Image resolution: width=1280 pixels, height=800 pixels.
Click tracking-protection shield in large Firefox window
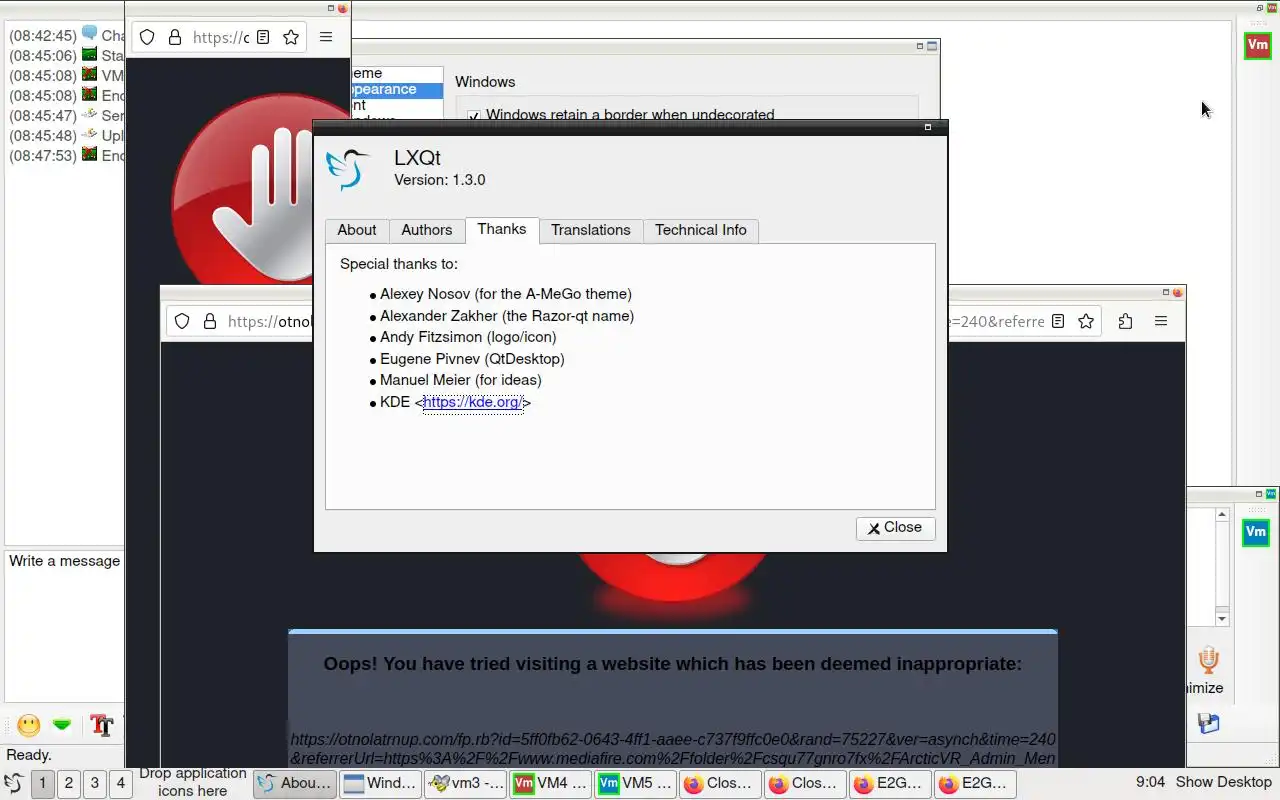point(182,321)
